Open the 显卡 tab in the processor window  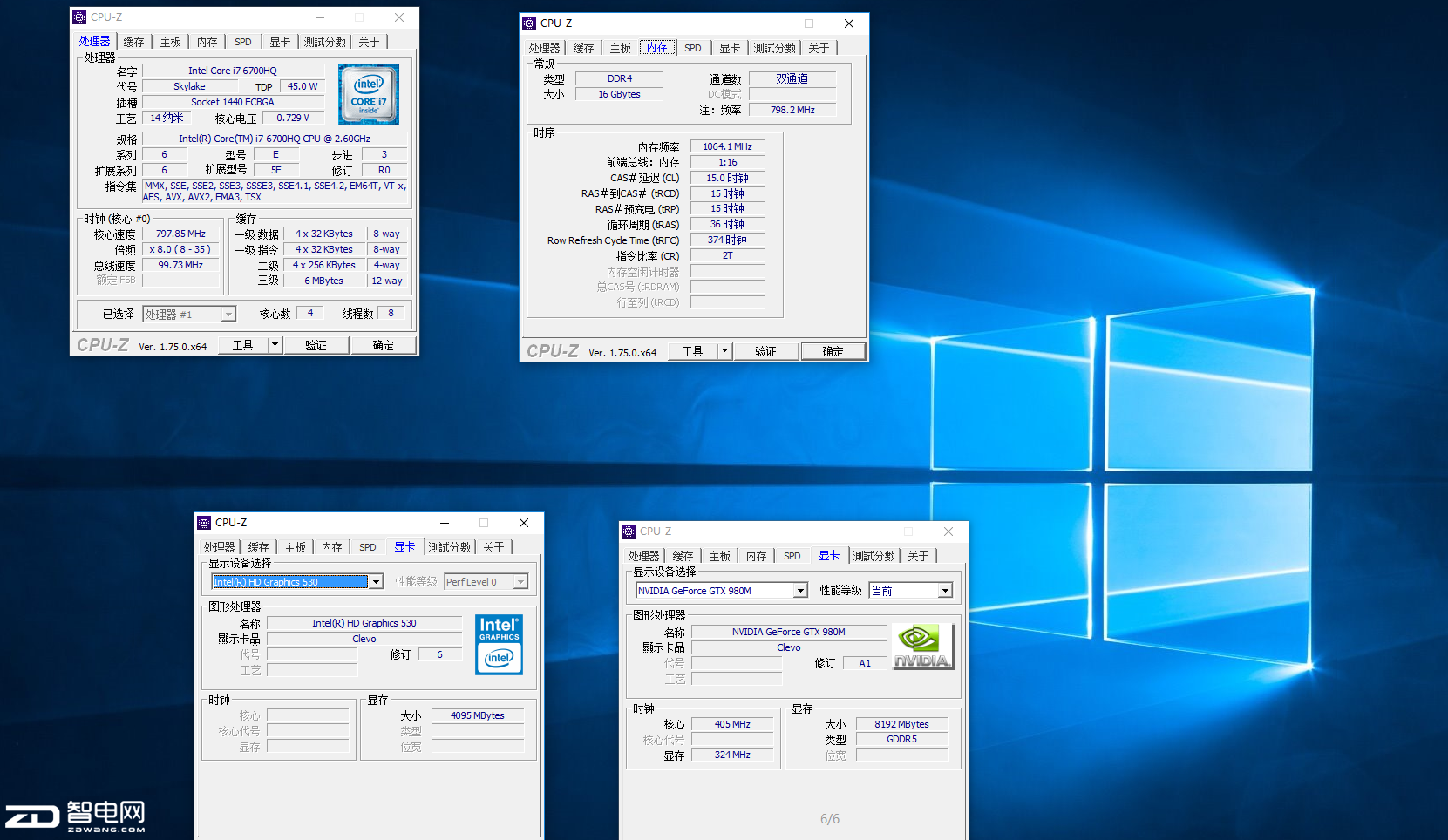(280, 42)
